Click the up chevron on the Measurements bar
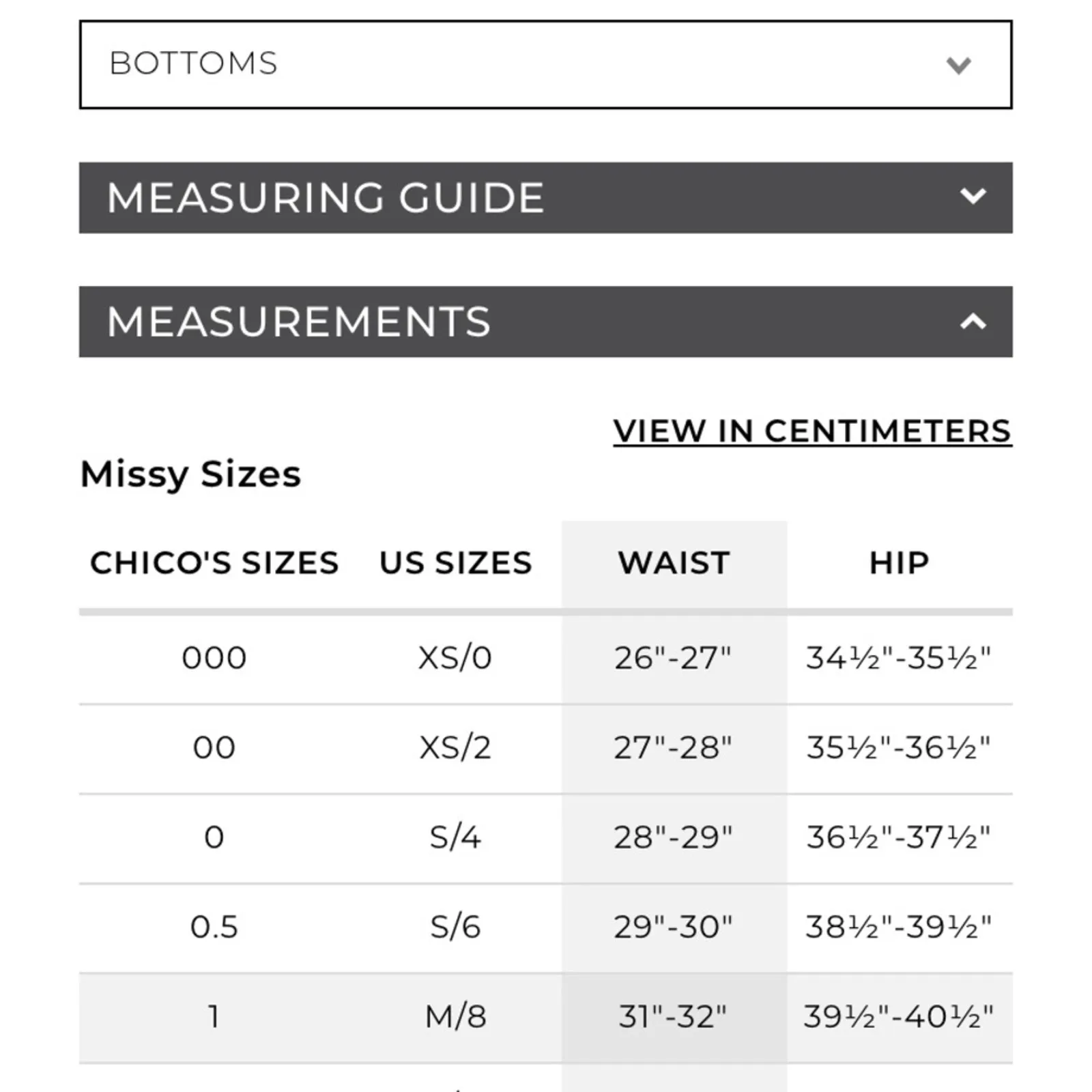Image resolution: width=1092 pixels, height=1092 pixels. tap(973, 321)
